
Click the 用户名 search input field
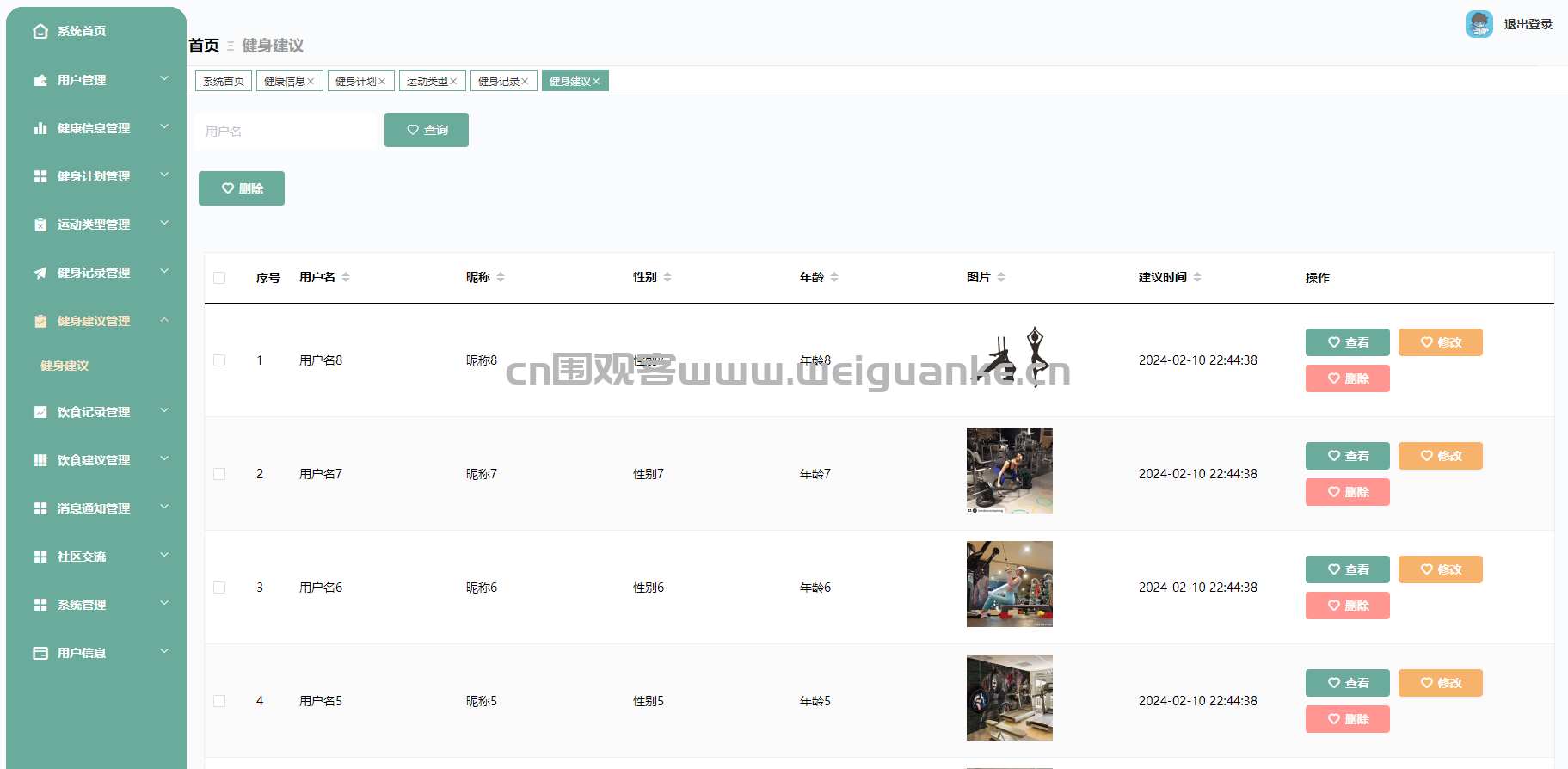(x=286, y=132)
